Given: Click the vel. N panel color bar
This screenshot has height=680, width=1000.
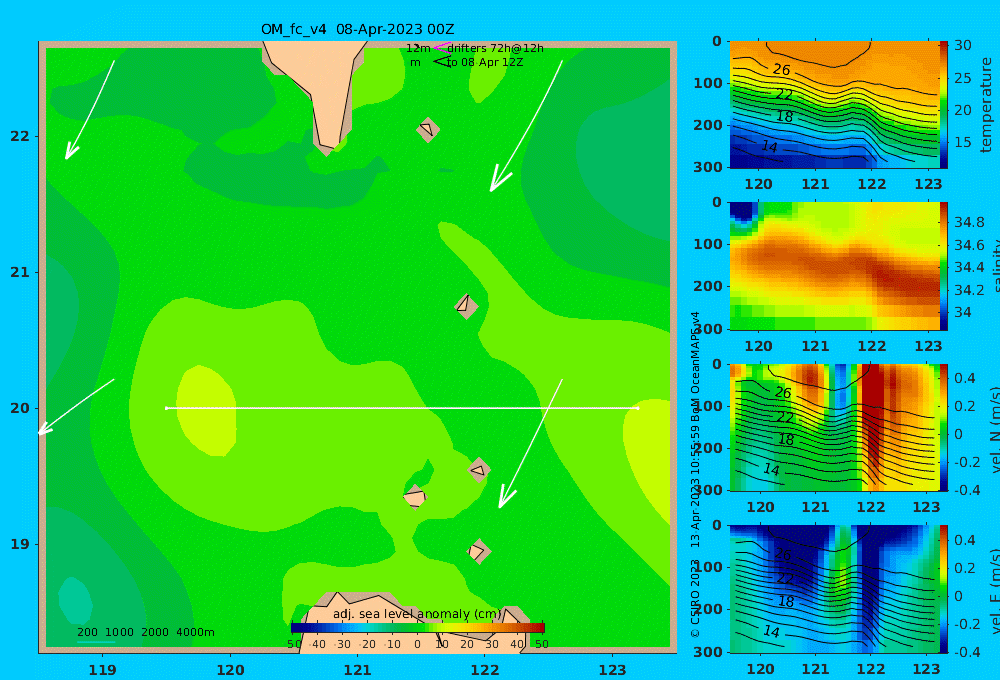Looking at the screenshot, I should coord(943,427).
